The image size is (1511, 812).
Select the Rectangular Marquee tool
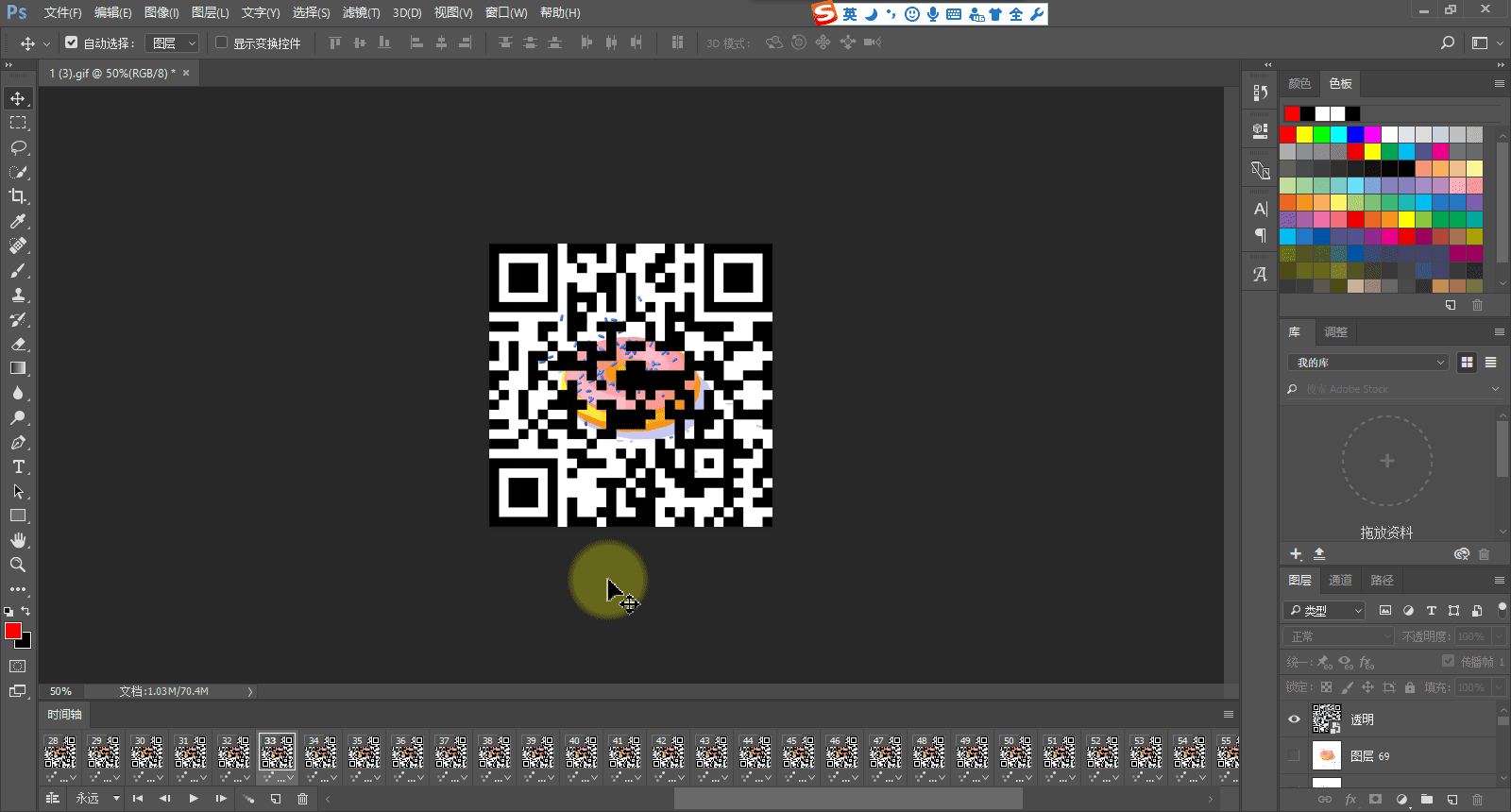point(18,123)
